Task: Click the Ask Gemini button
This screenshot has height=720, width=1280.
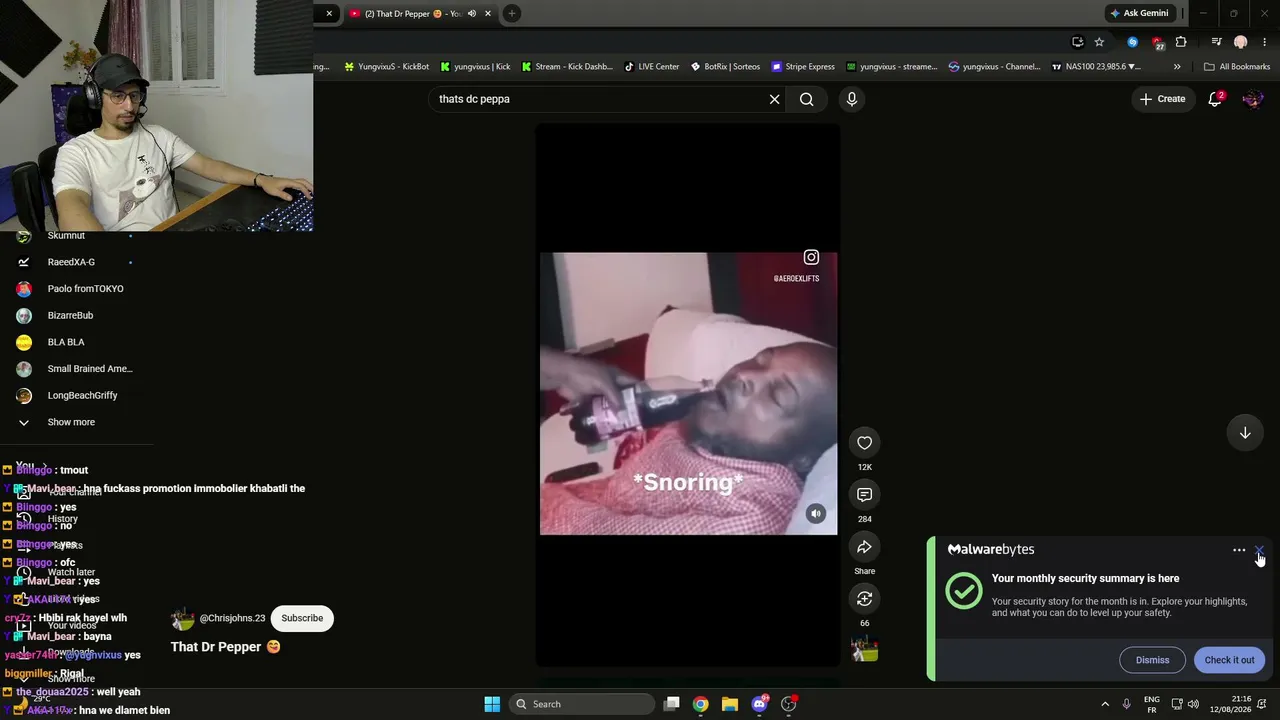Action: 1139,13
